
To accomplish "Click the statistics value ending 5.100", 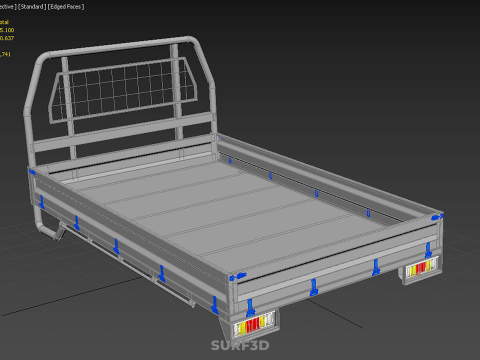I will click(x=7, y=30).
